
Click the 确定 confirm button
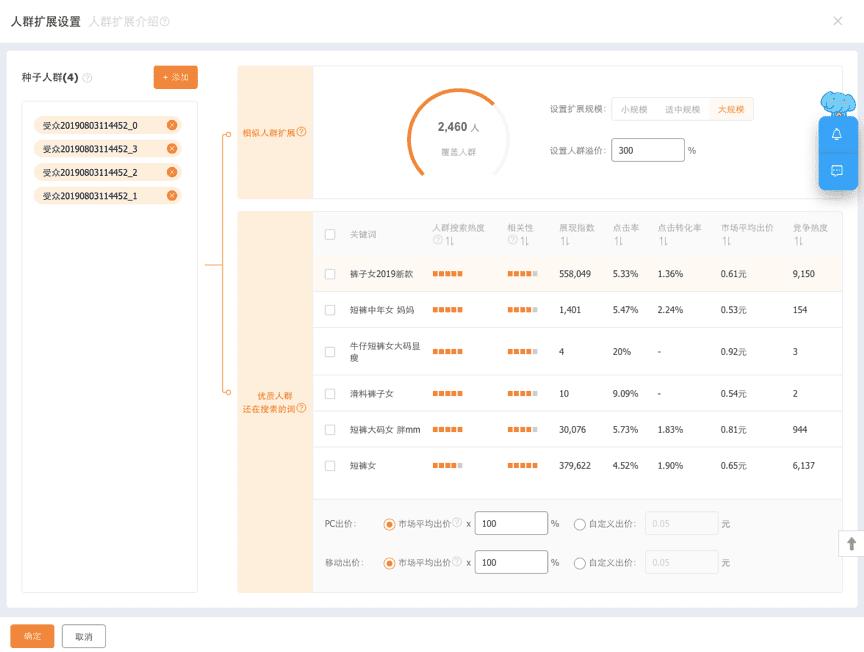pos(31,635)
